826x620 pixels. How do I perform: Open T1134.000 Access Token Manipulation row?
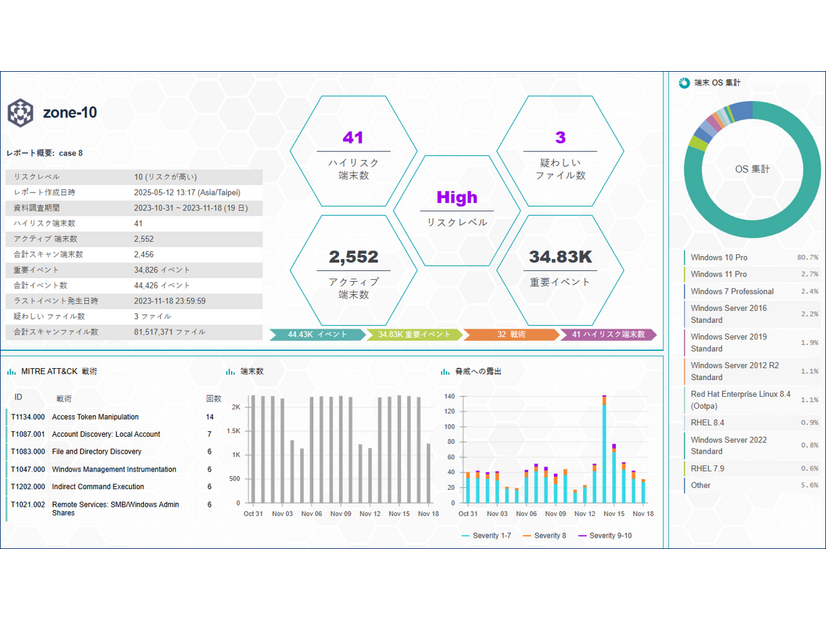(x=95, y=417)
